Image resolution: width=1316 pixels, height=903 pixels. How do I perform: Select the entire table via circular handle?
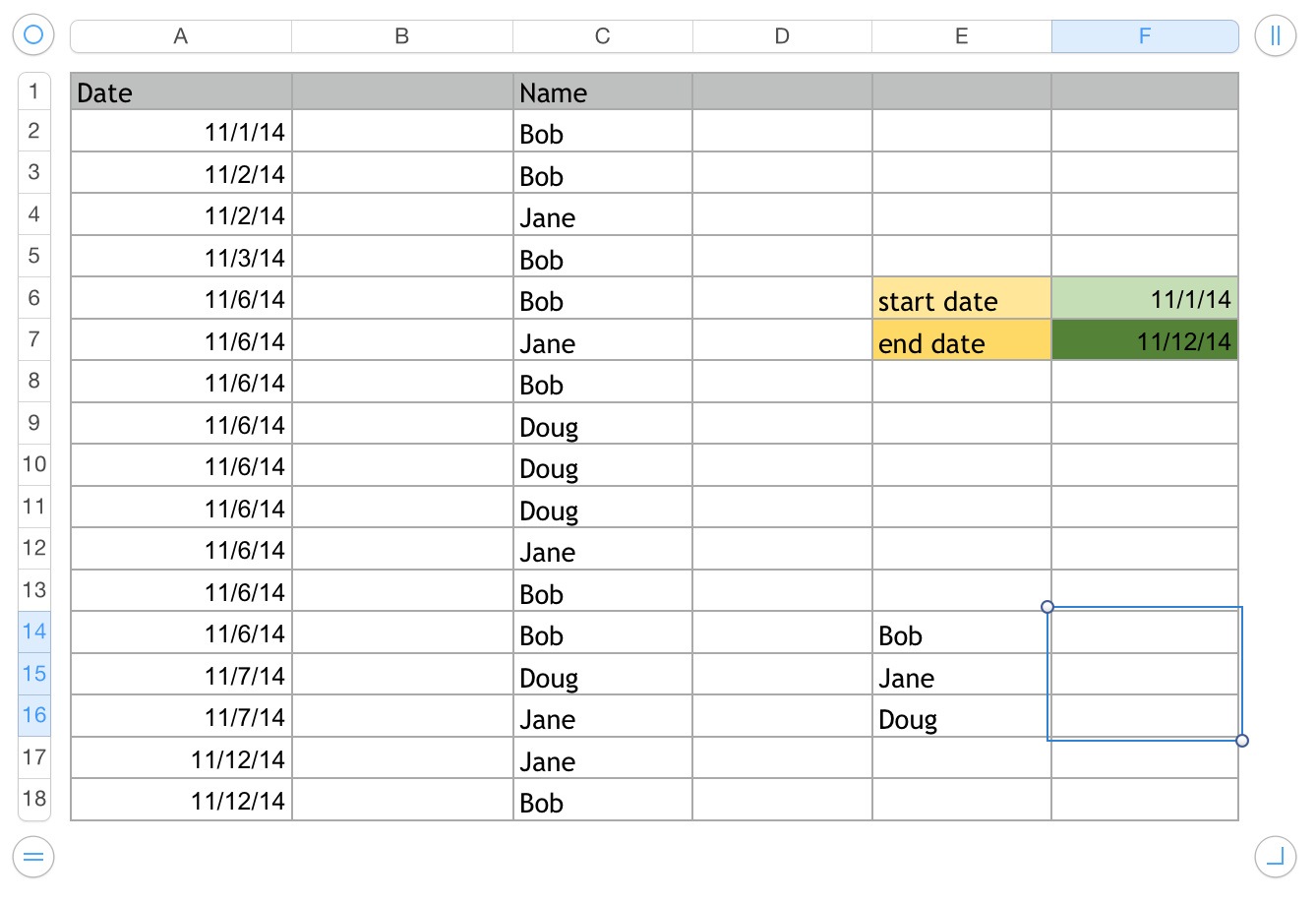pos(33,34)
